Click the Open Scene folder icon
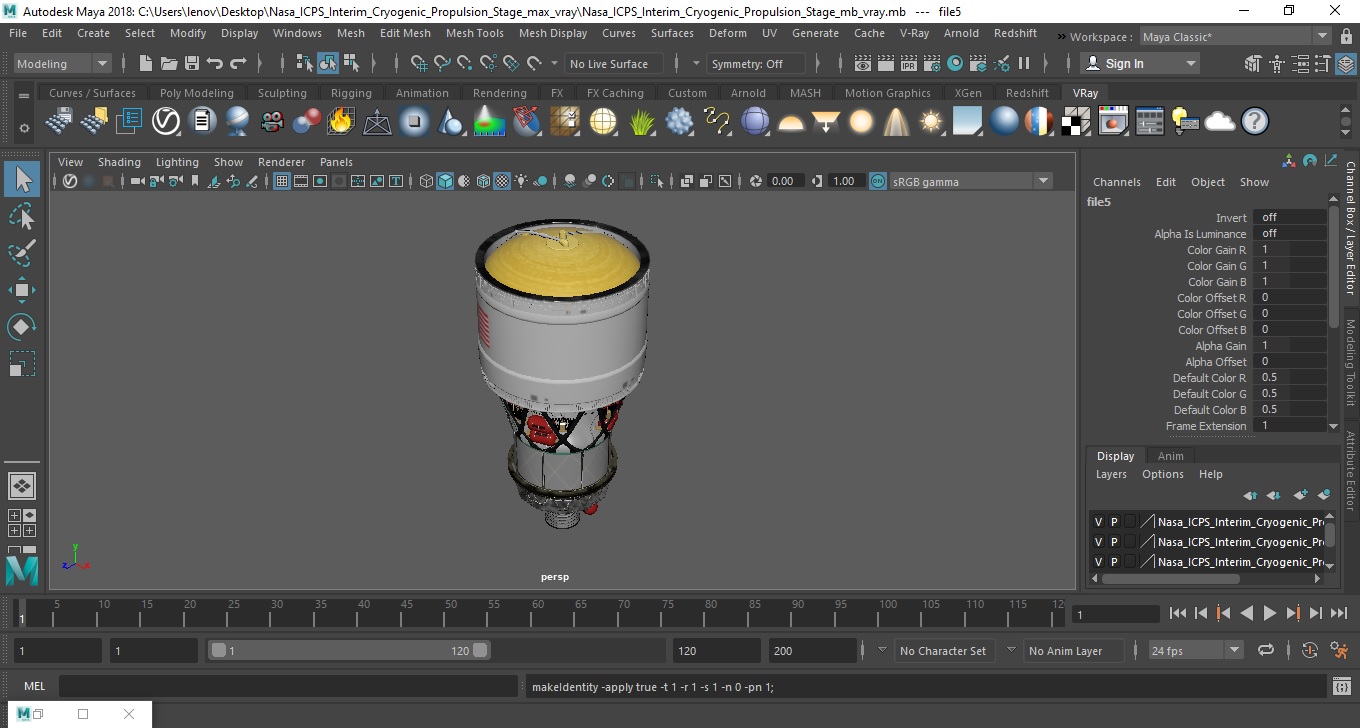This screenshot has height=728, width=1360. [x=168, y=63]
